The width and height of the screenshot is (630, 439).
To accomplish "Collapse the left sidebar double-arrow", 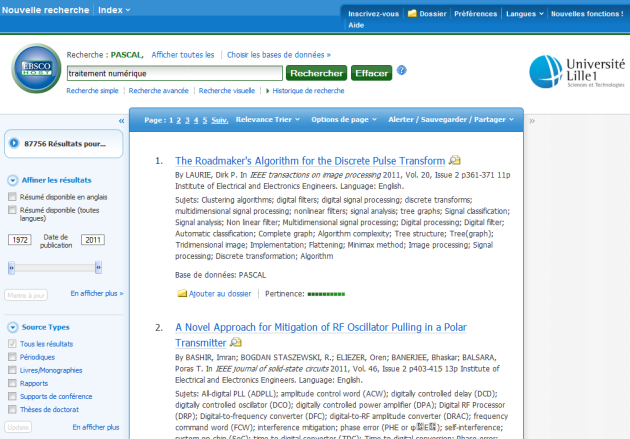I will click(x=121, y=120).
